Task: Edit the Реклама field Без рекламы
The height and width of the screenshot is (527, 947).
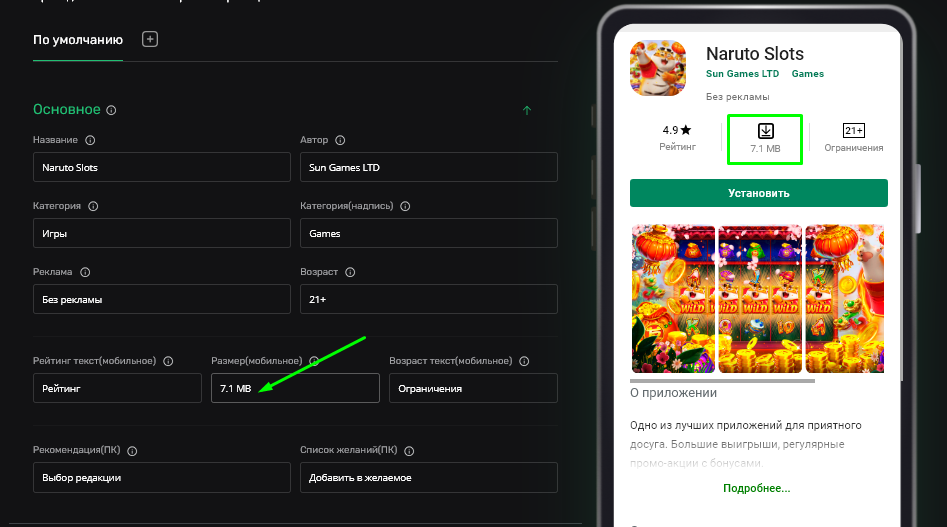Action: tap(162, 299)
